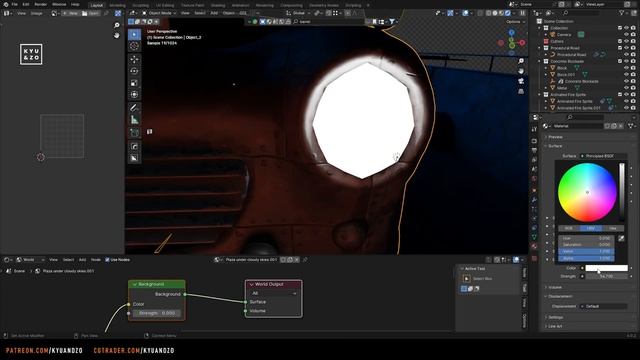
Task: Click the Blender logo menu icon
Action: pyautogui.click(x=6, y=4)
